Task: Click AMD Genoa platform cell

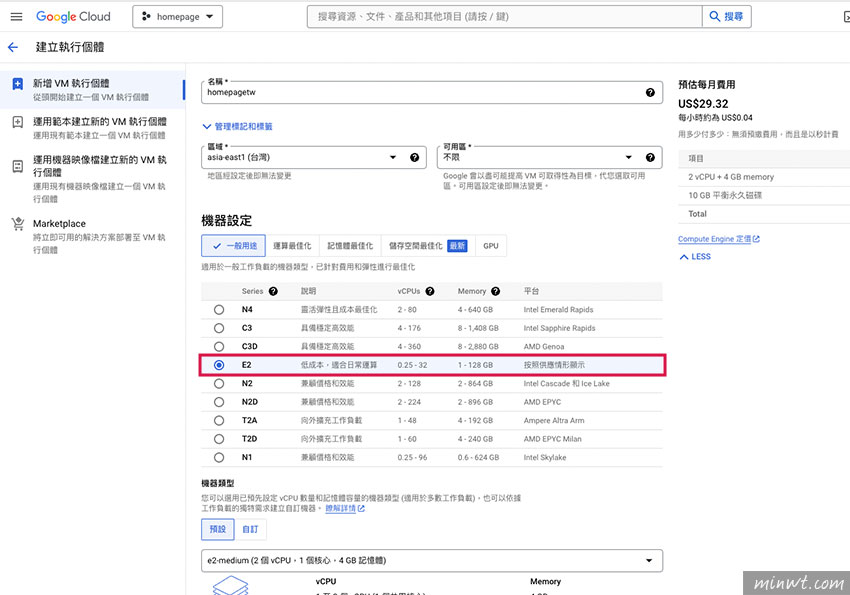Action: pos(544,347)
